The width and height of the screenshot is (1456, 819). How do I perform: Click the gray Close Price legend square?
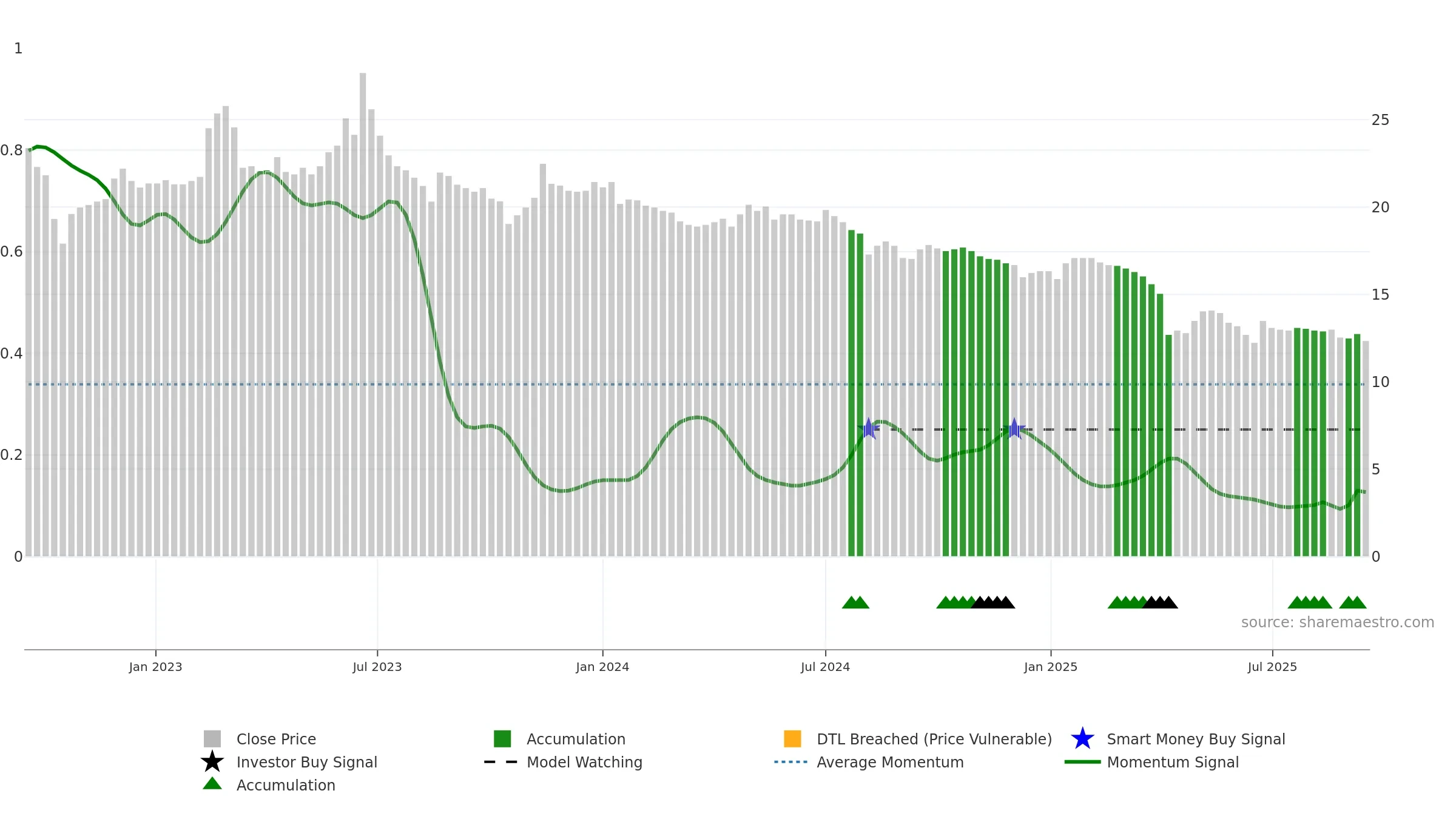tap(212, 739)
